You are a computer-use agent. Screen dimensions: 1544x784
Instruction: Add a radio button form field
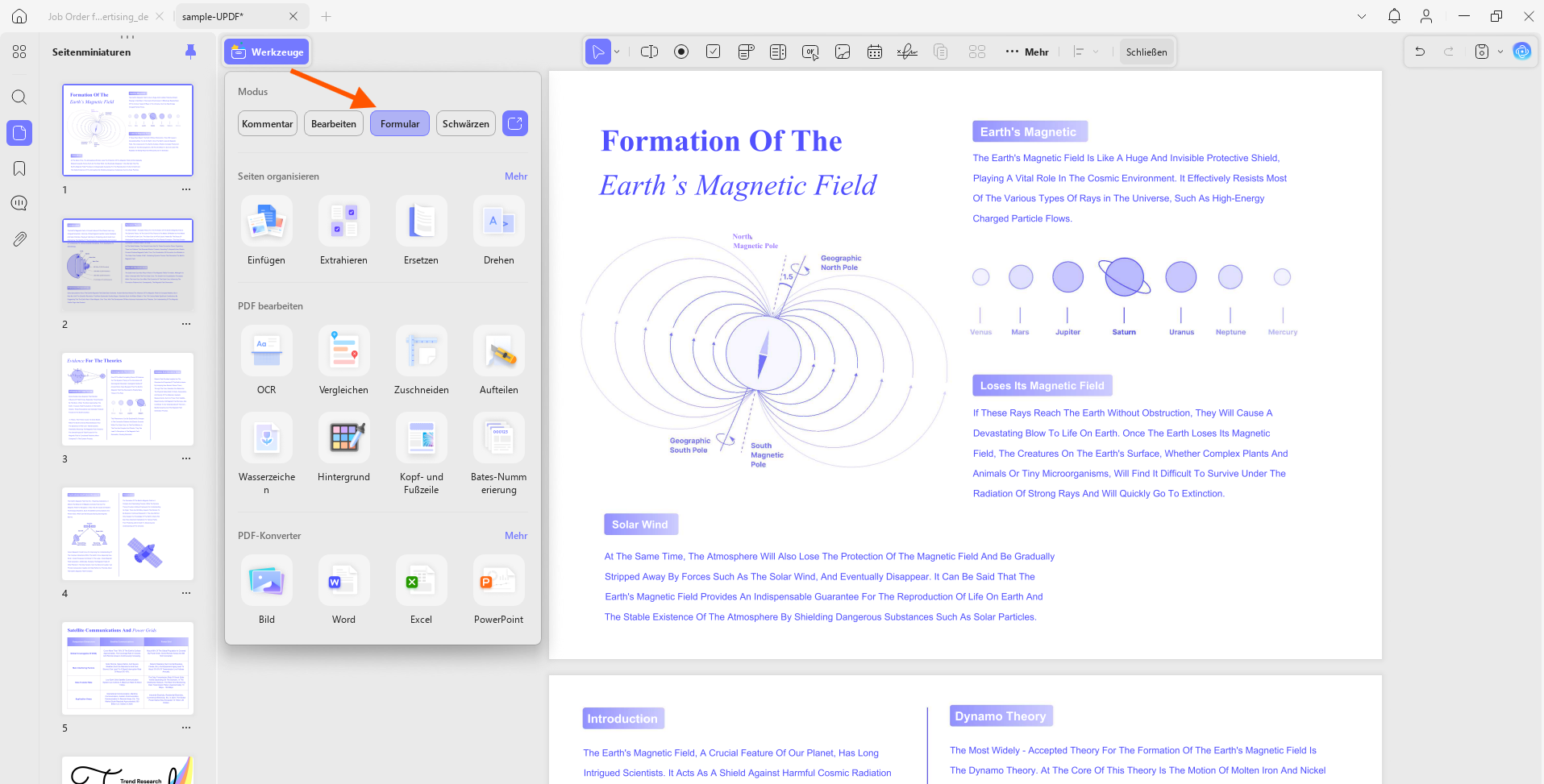pyautogui.click(x=681, y=52)
